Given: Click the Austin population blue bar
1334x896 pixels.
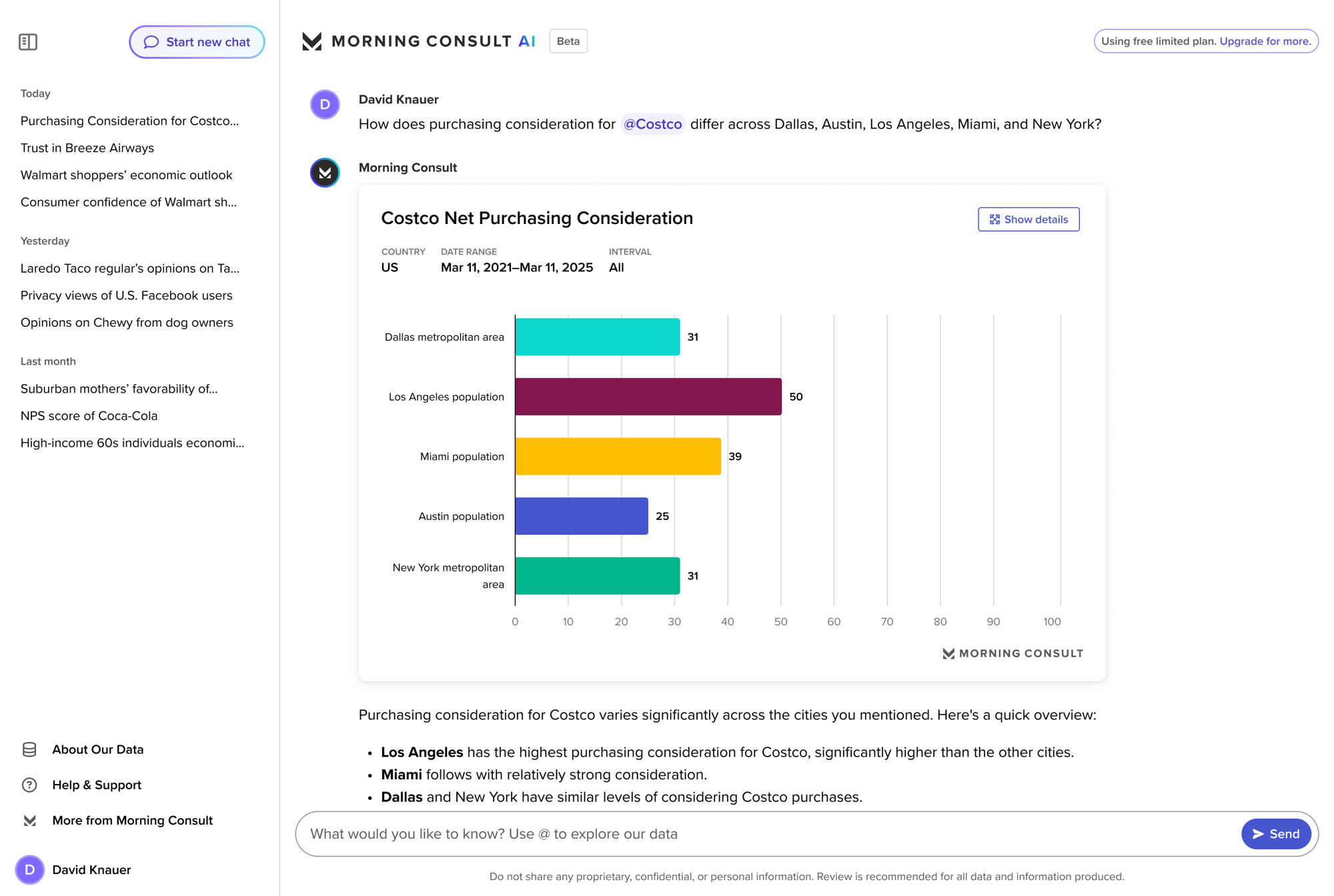Looking at the screenshot, I should click(x=582, y=516).
